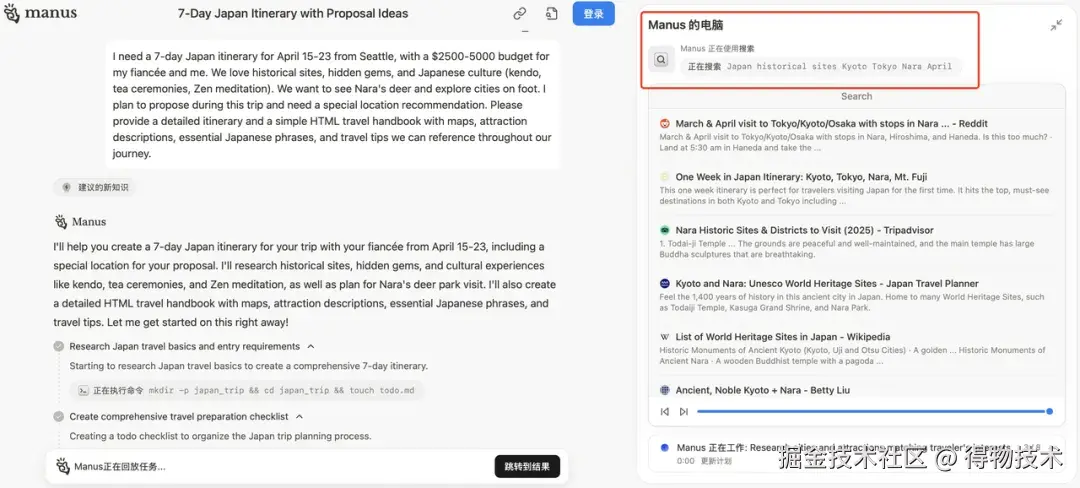Viewport: 1080px width, 488px height.
Task: Copy the share link icon
Action: pyautogui.click(x=520, y=14)
